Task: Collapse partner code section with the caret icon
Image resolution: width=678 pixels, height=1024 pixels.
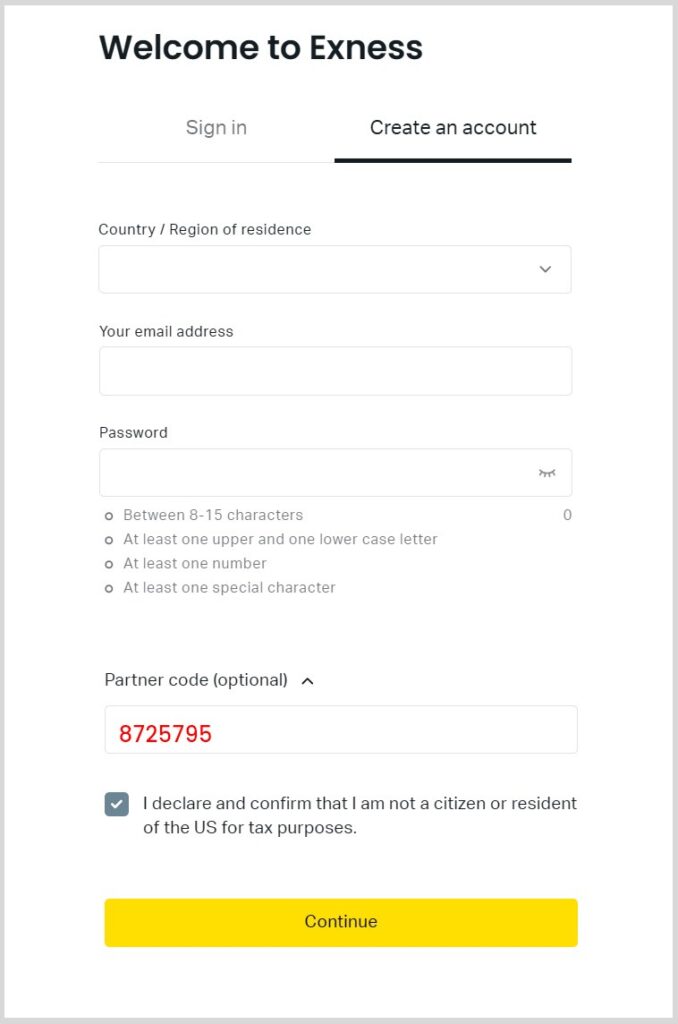Action: [308, 681]
